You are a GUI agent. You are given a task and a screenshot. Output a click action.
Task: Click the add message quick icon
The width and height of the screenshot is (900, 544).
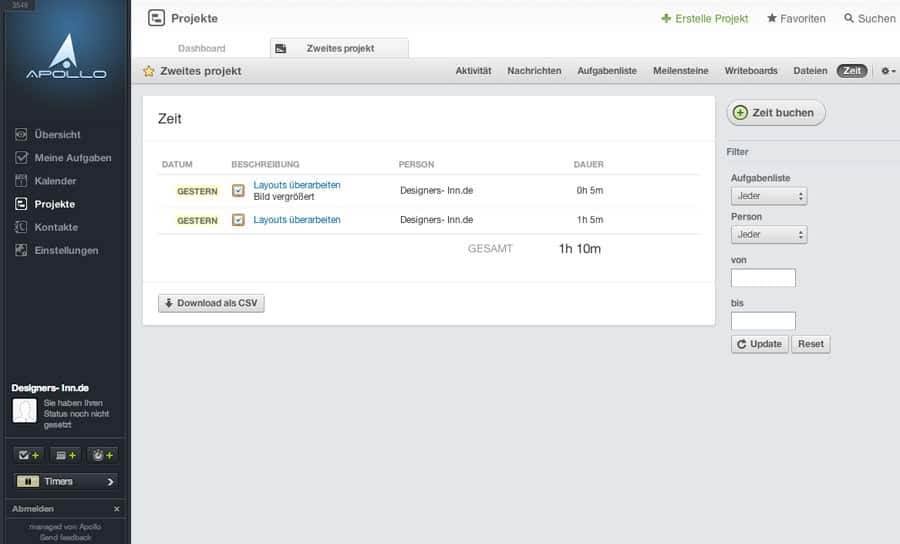[65, 455]
